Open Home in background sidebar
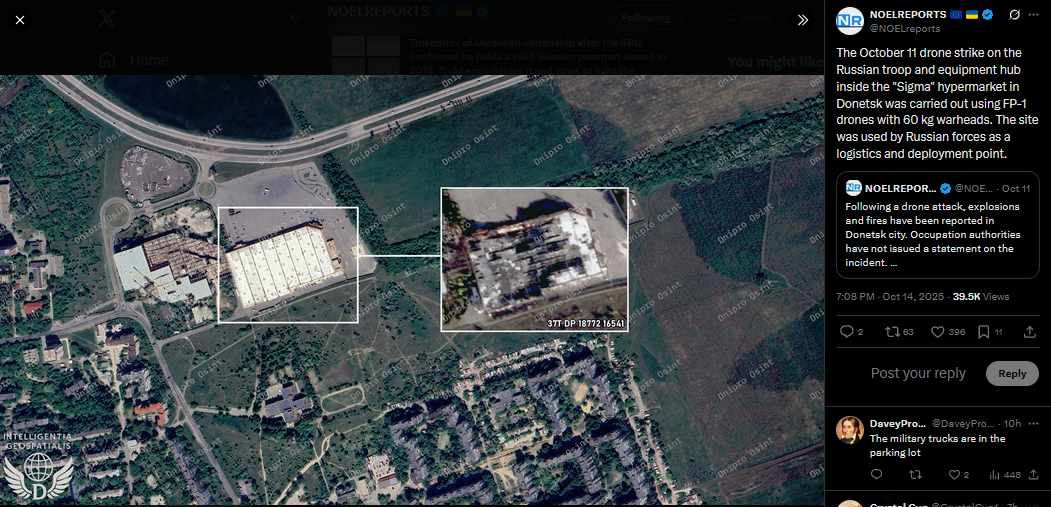This screenshot has width=1051, height=507. tap(134, 60)
